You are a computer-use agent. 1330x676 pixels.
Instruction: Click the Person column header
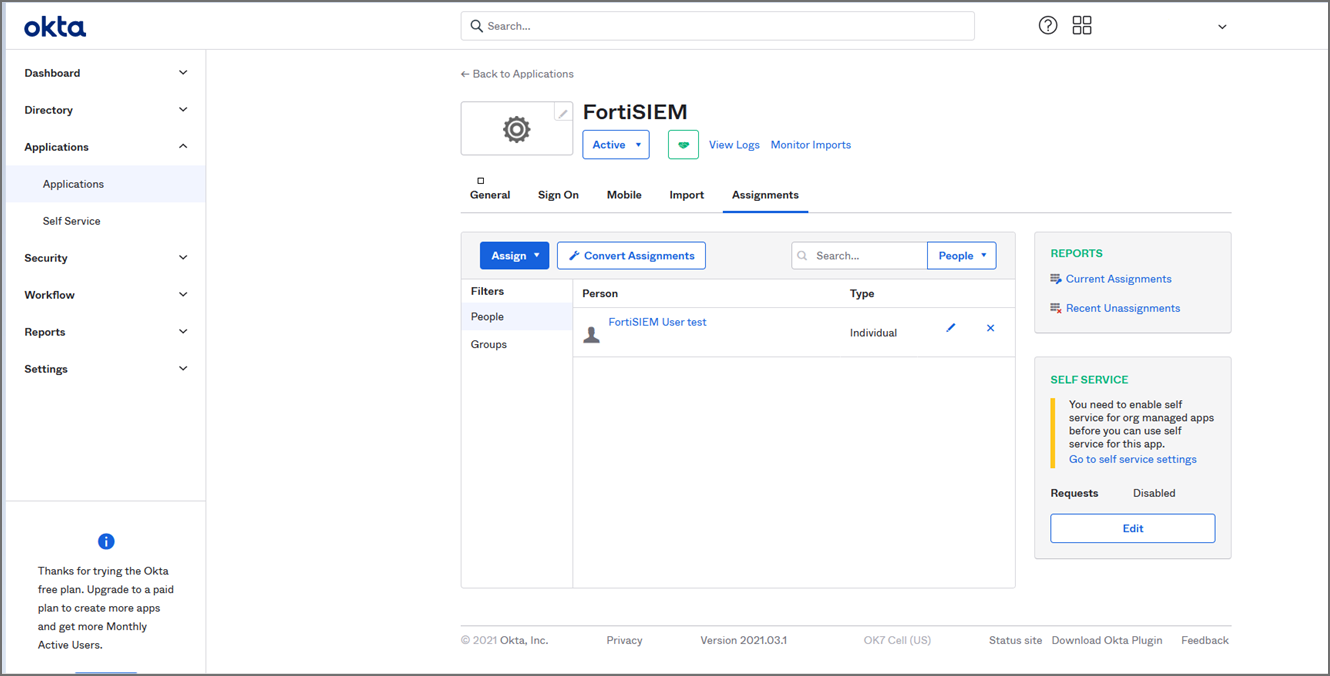600,294
